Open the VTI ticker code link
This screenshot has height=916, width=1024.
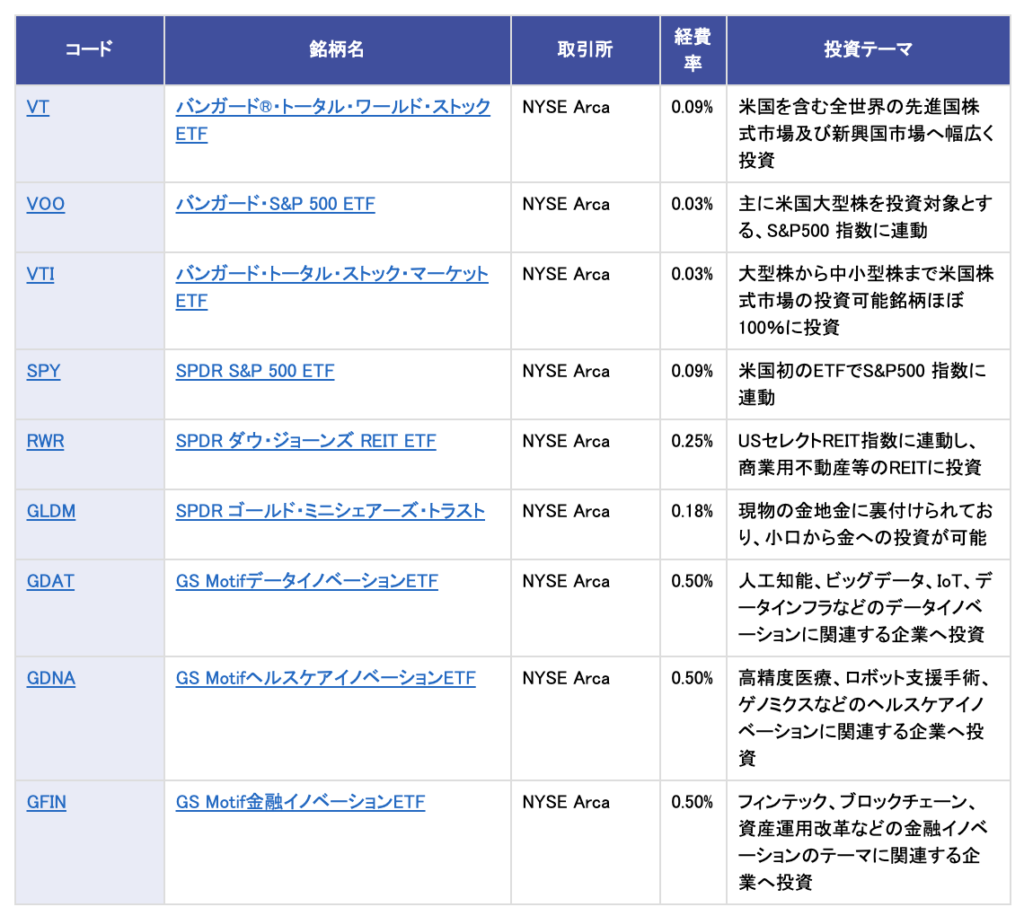click(x=40, y=274)
